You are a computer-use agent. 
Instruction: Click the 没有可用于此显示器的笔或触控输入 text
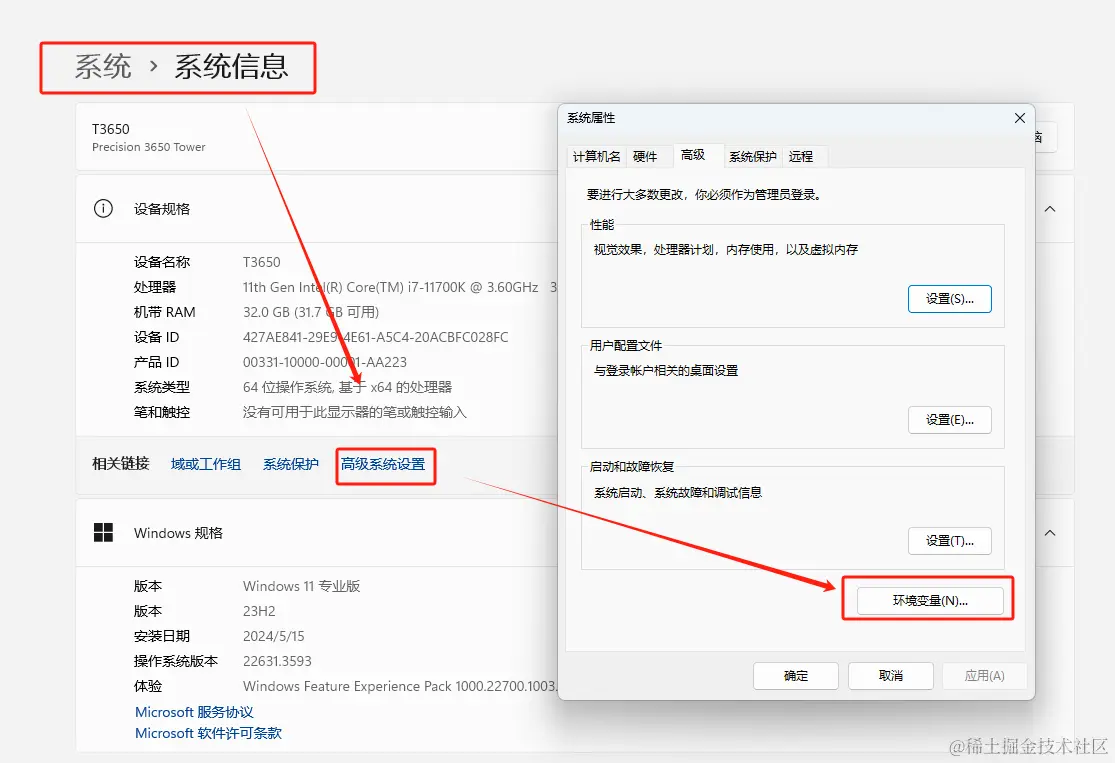coord(355,412)
